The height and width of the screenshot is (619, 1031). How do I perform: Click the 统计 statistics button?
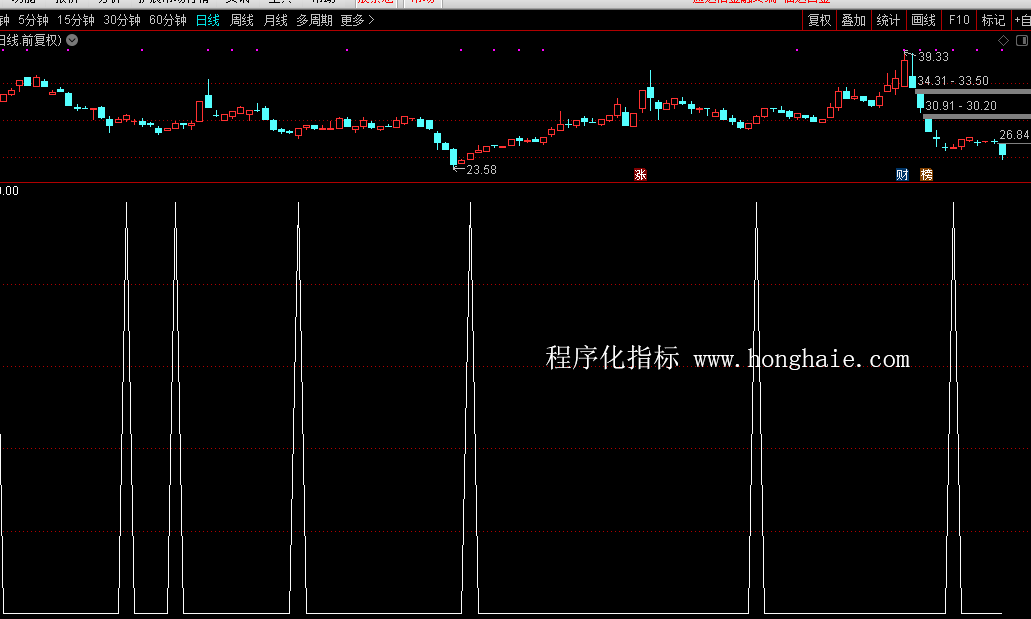(x=888, y=20)
